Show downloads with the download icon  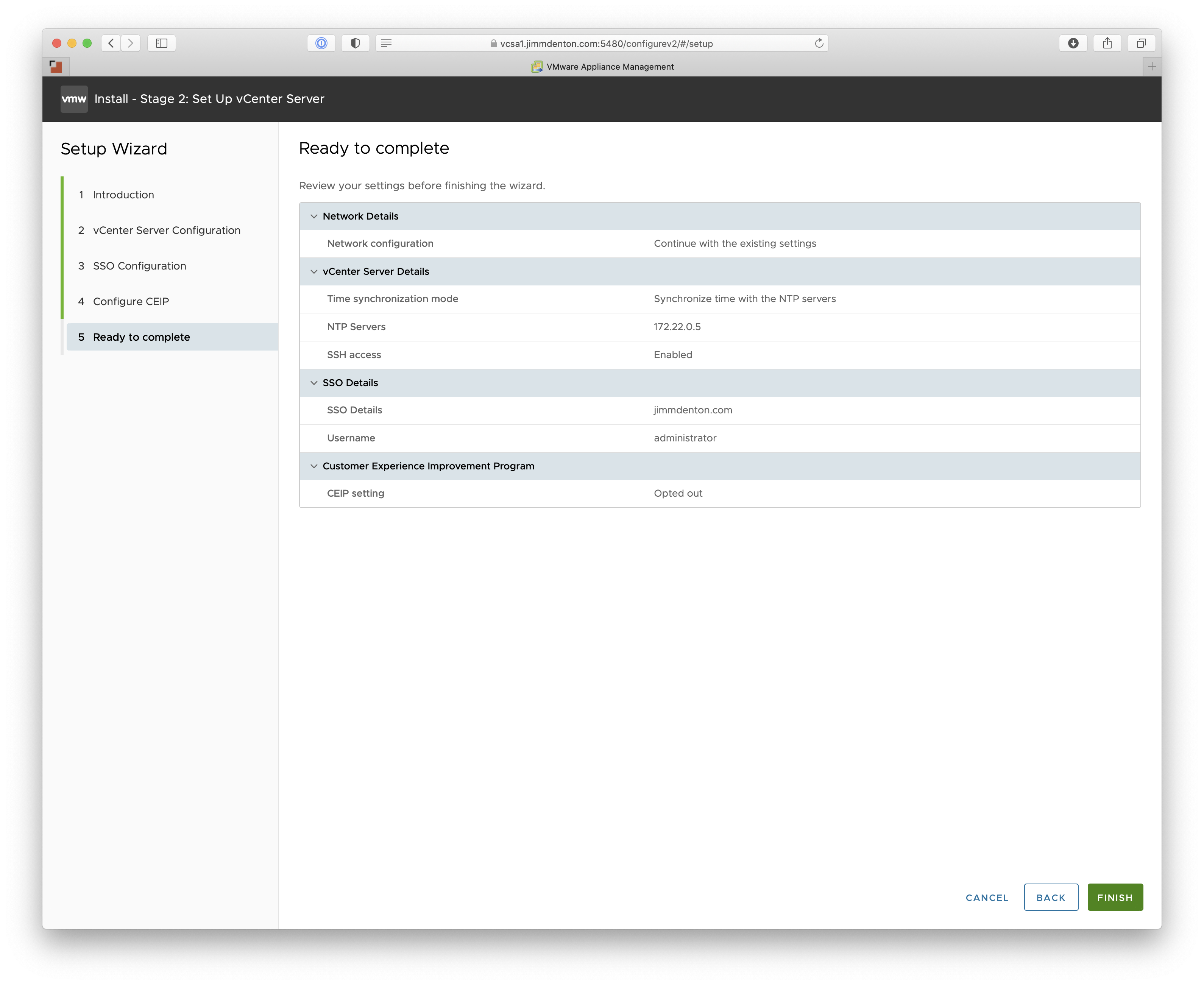click(1073, 43)
